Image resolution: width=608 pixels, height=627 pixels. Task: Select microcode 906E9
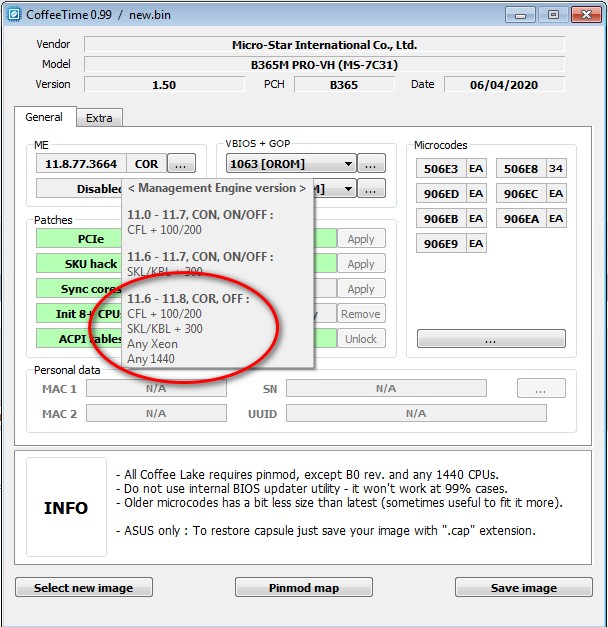tap(441, 244)
